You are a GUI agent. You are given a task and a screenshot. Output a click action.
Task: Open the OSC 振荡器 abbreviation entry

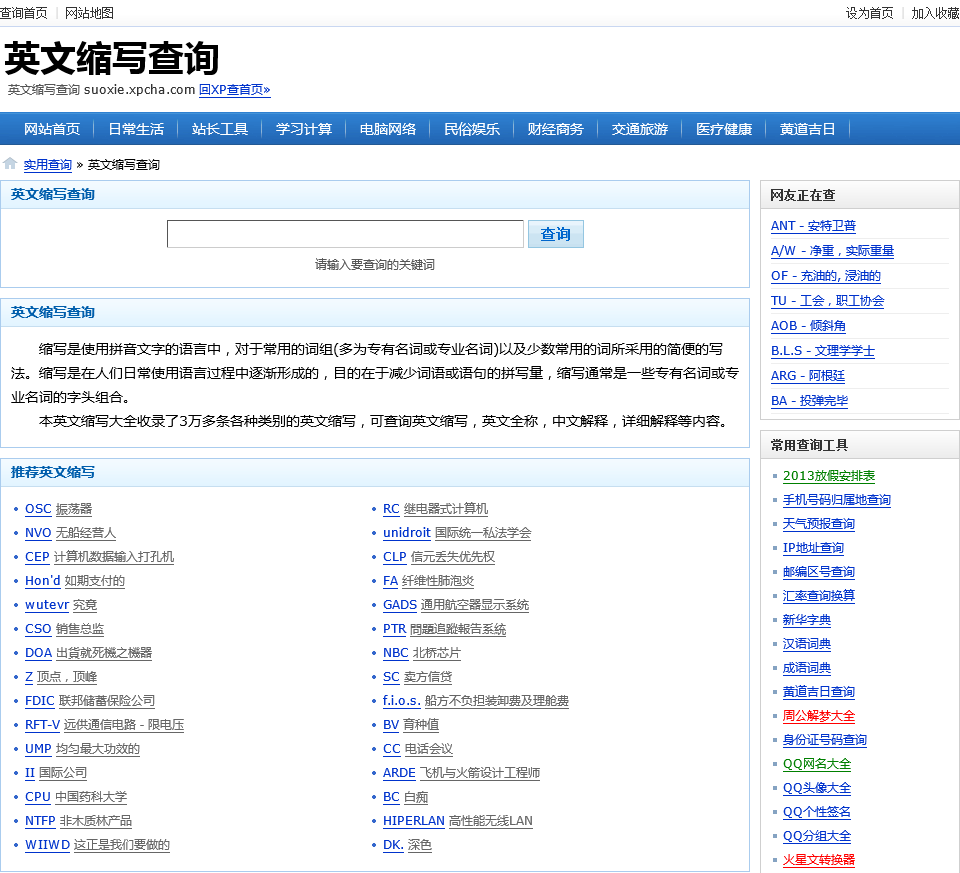(38, 509)
